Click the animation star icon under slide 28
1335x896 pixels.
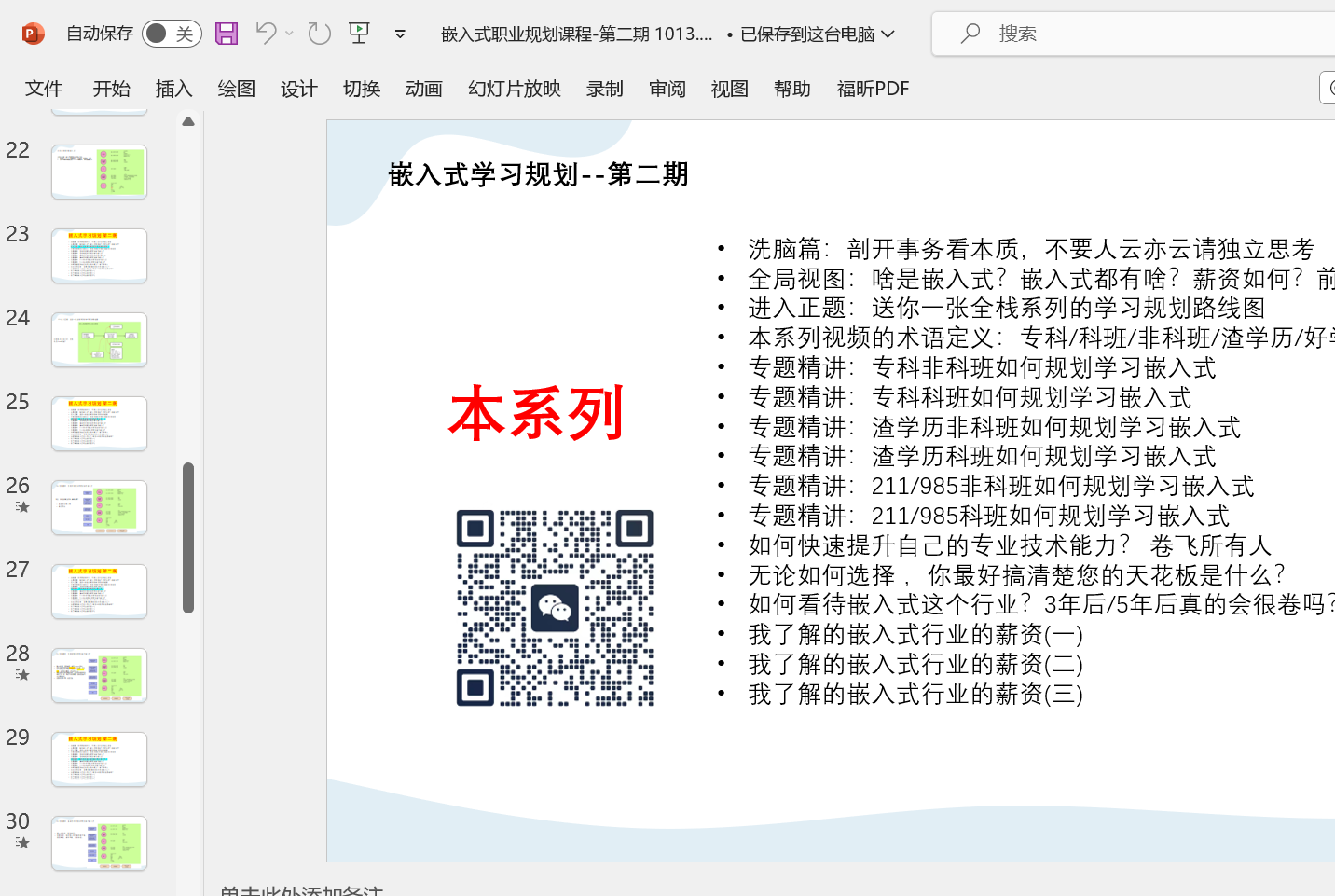[21, 675]
